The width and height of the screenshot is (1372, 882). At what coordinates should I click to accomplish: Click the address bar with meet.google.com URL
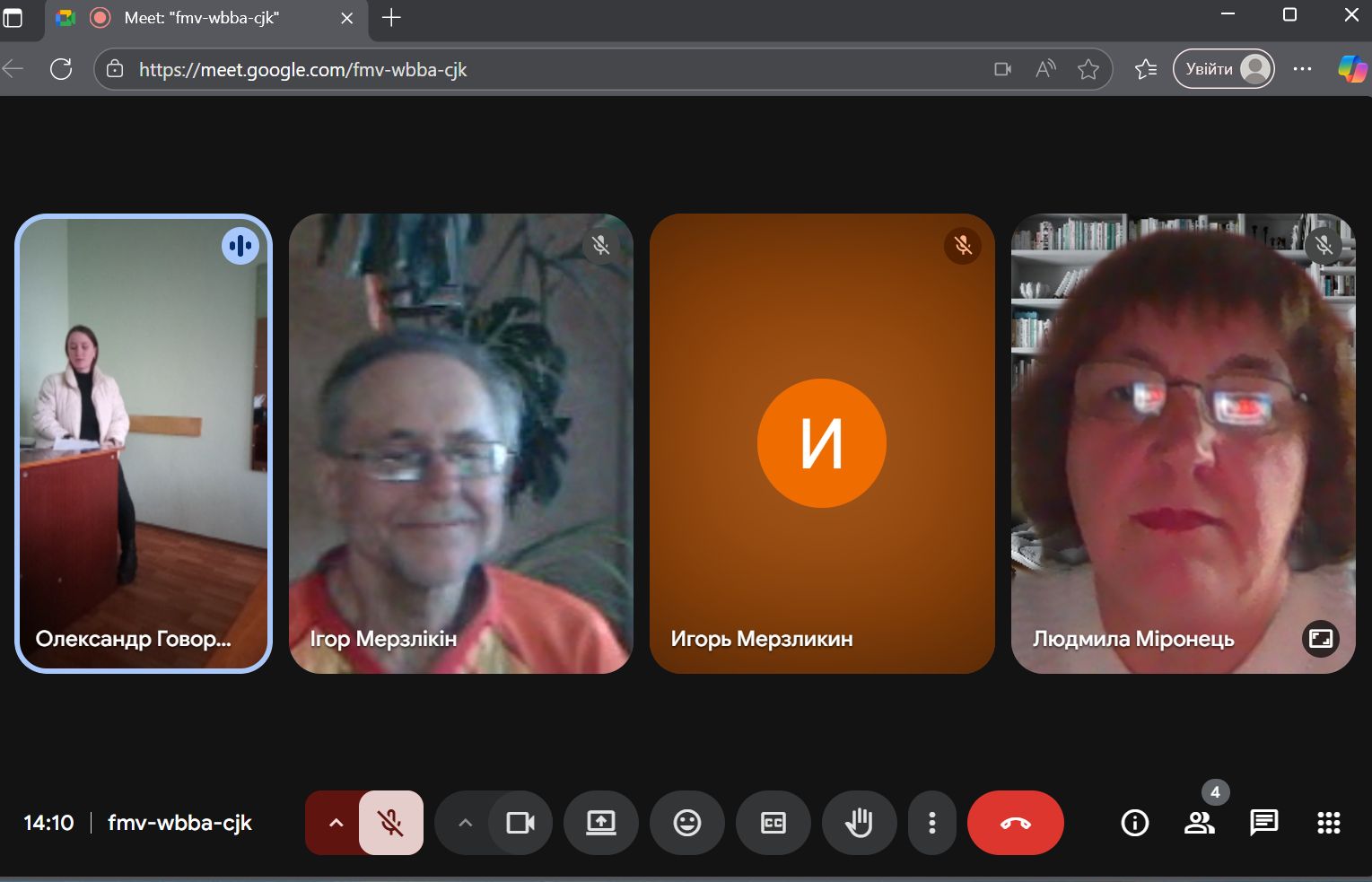(x=538, y=69)
